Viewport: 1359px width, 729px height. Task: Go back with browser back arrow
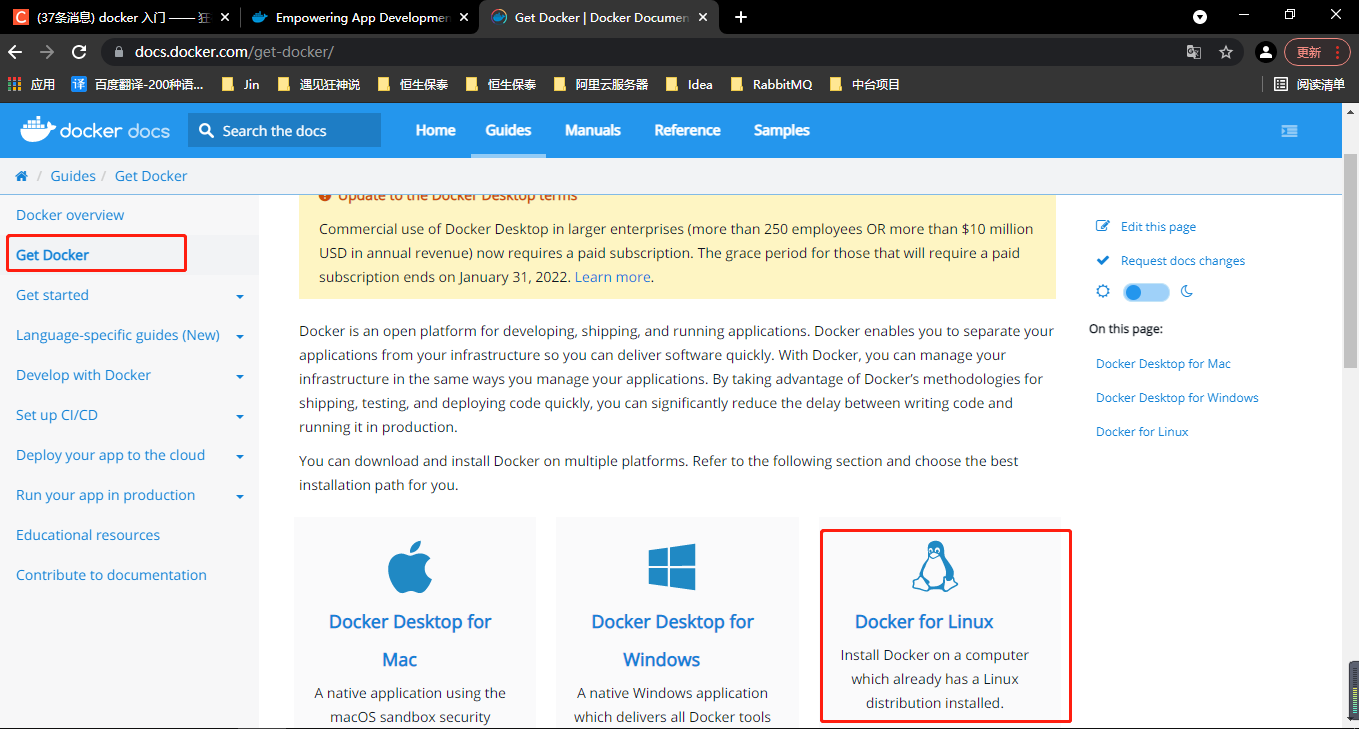point(15,52)
